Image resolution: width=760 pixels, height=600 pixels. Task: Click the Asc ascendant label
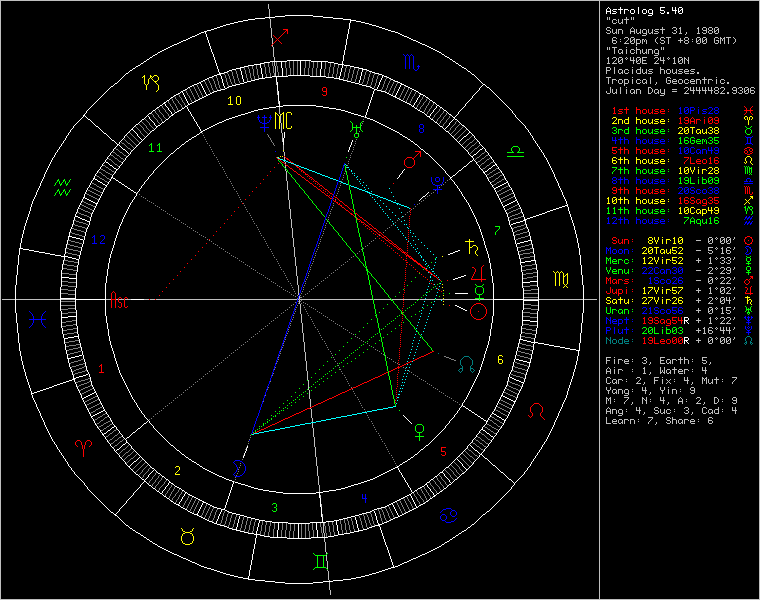(119, 300)
